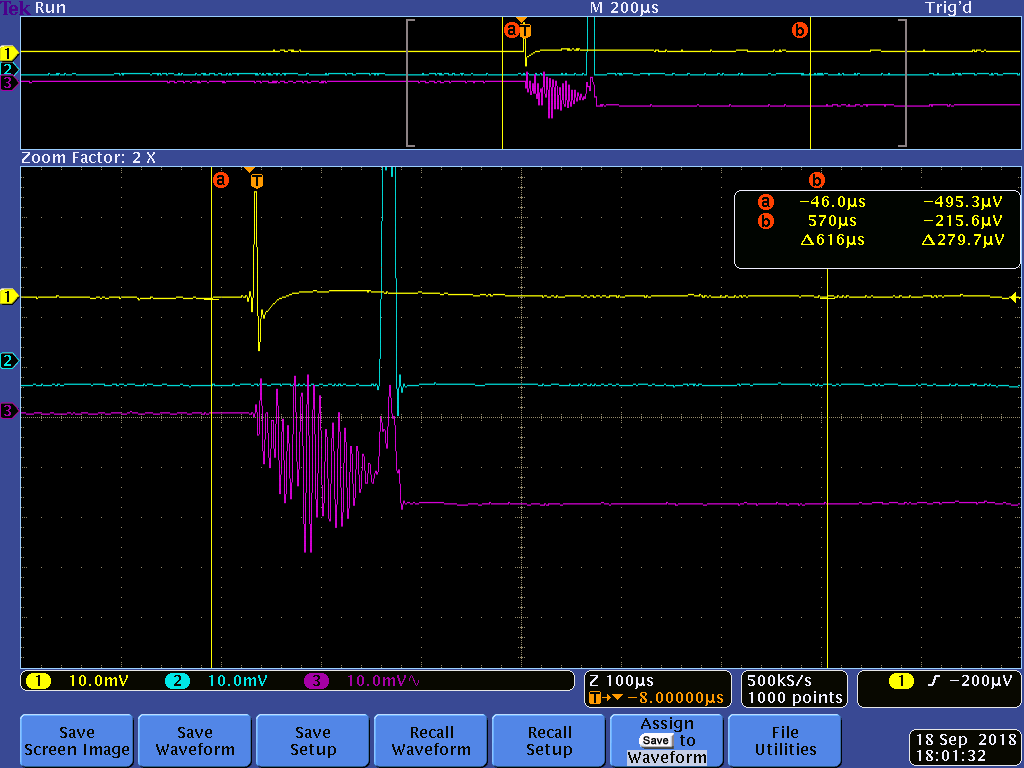The height and width of the screenshot is (768, 1024).
Task: Click the M 200µs main timebase label
Action: point(624,8)
